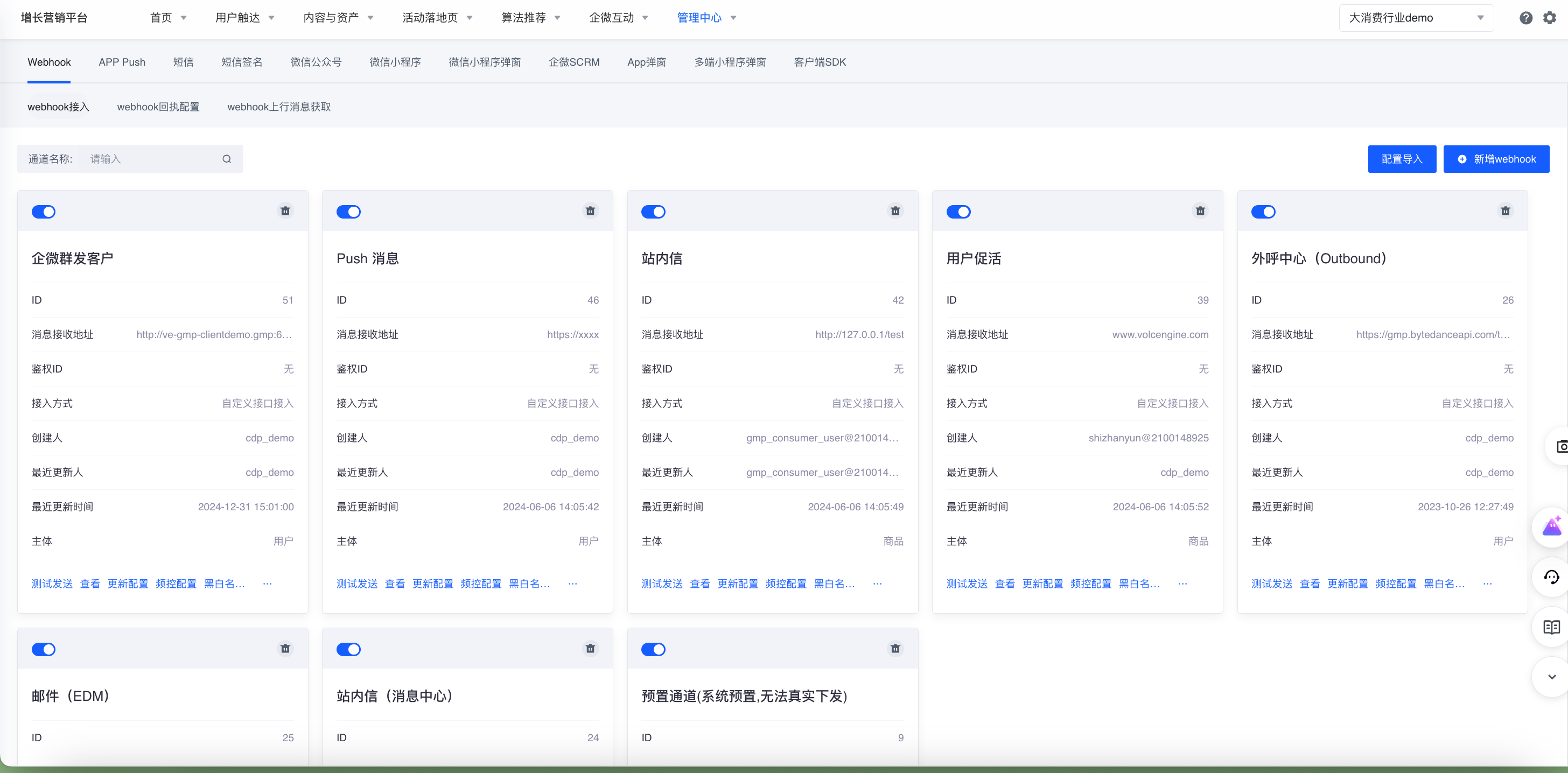This screenshot has width=1568, height=773.
Task: Click trash icon on 邮件（EDM）card
Action: 285,649
